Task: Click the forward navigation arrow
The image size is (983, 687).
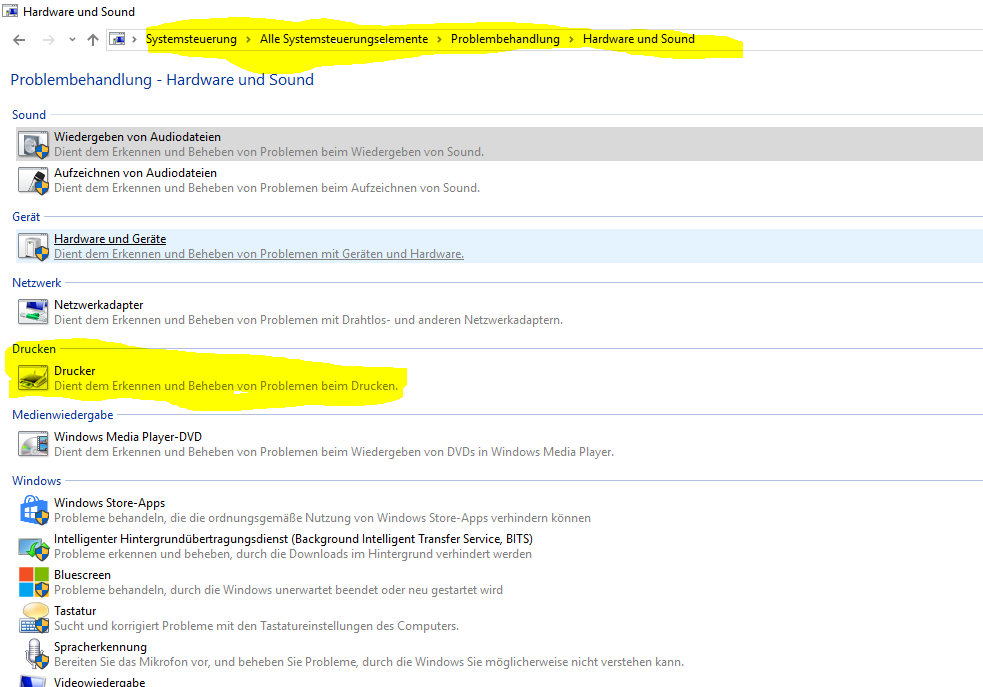Action: pos(48,40)
